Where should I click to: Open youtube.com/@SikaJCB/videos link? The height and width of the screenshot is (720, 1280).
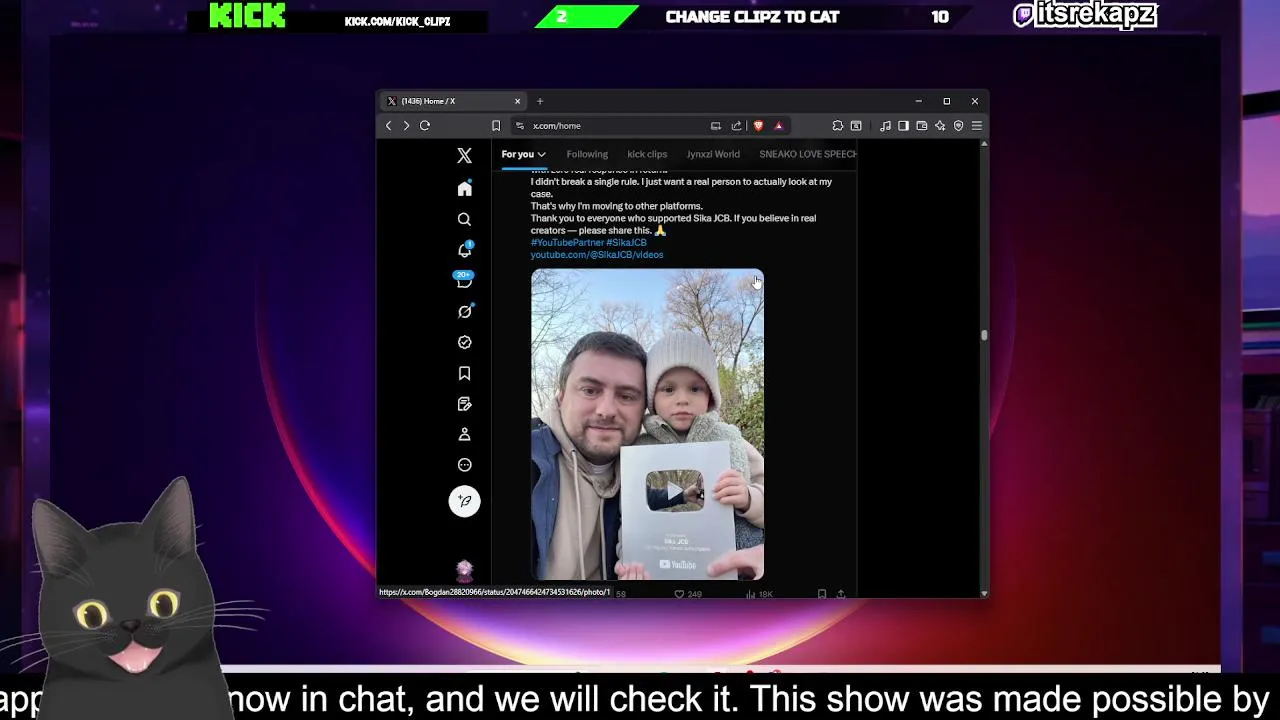(x=597, y=255)
